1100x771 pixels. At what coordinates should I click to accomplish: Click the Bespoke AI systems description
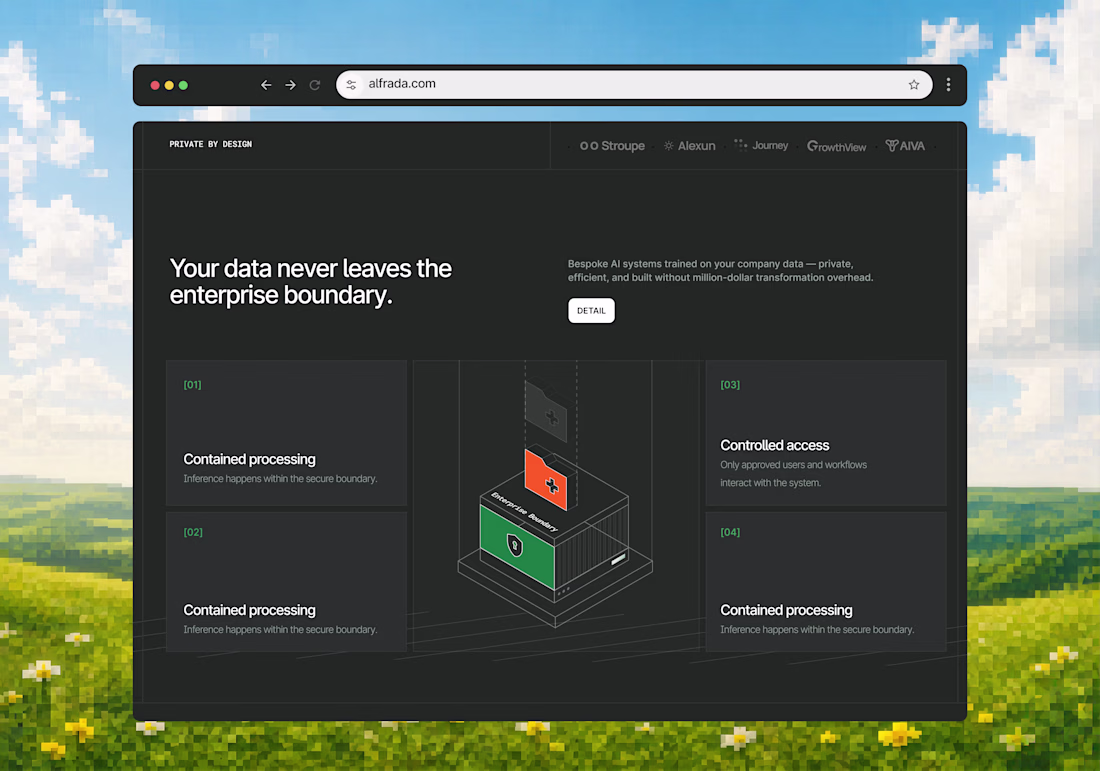coord(720,271)
